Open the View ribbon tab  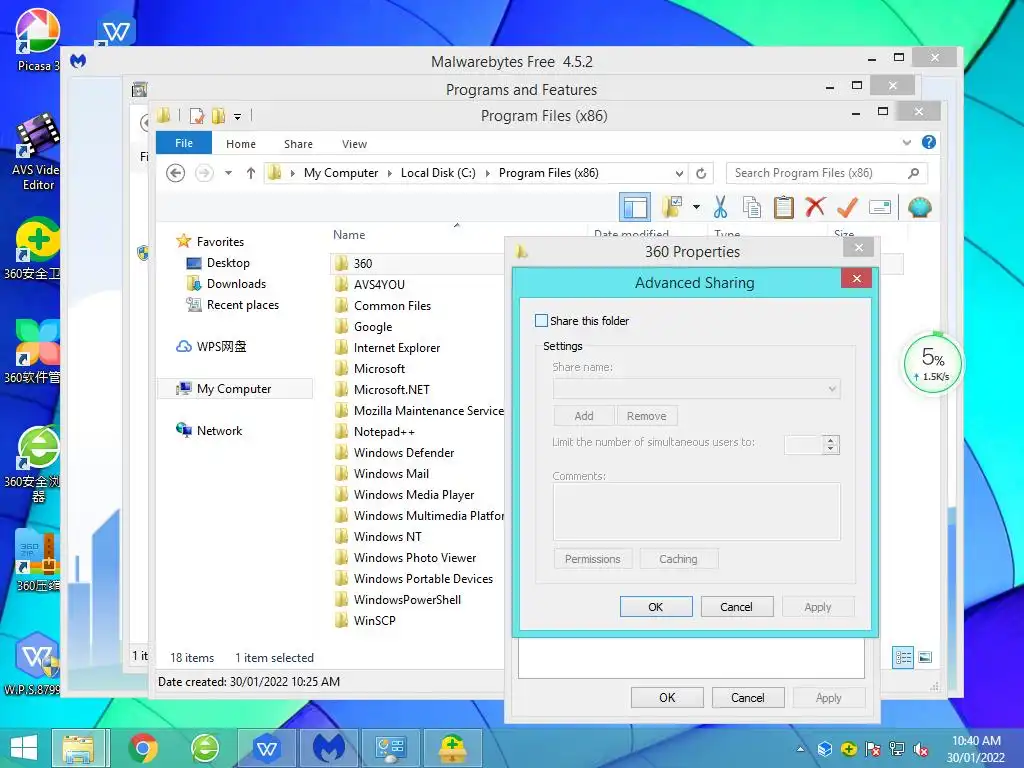tap(355, 144)
